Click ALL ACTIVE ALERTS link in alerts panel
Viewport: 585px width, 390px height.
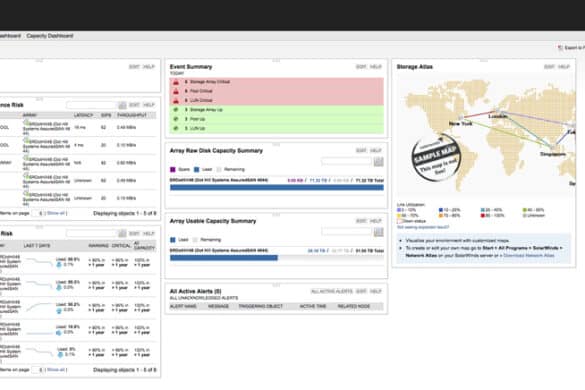coord(332,291)
